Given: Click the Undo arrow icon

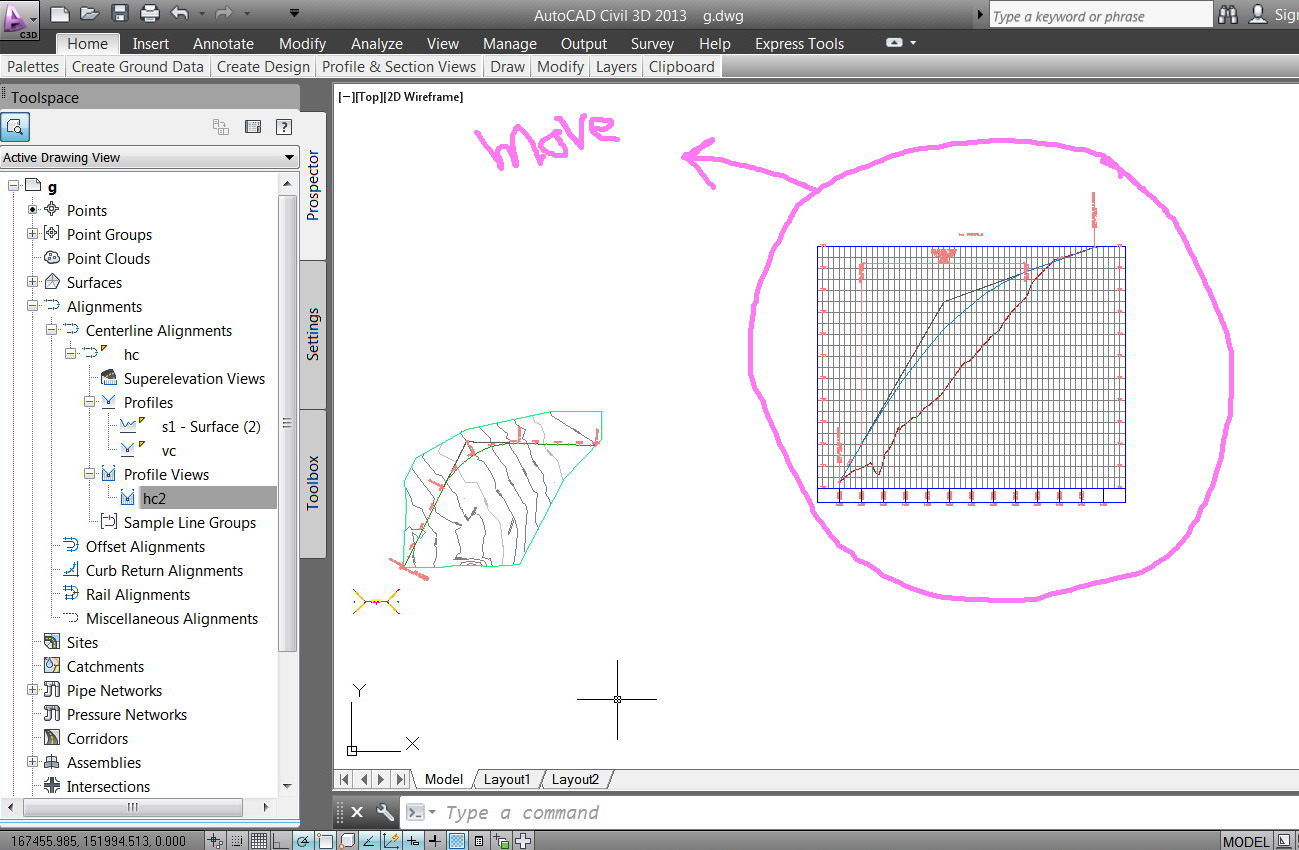Looking at the screenshot, I should 180,14.
